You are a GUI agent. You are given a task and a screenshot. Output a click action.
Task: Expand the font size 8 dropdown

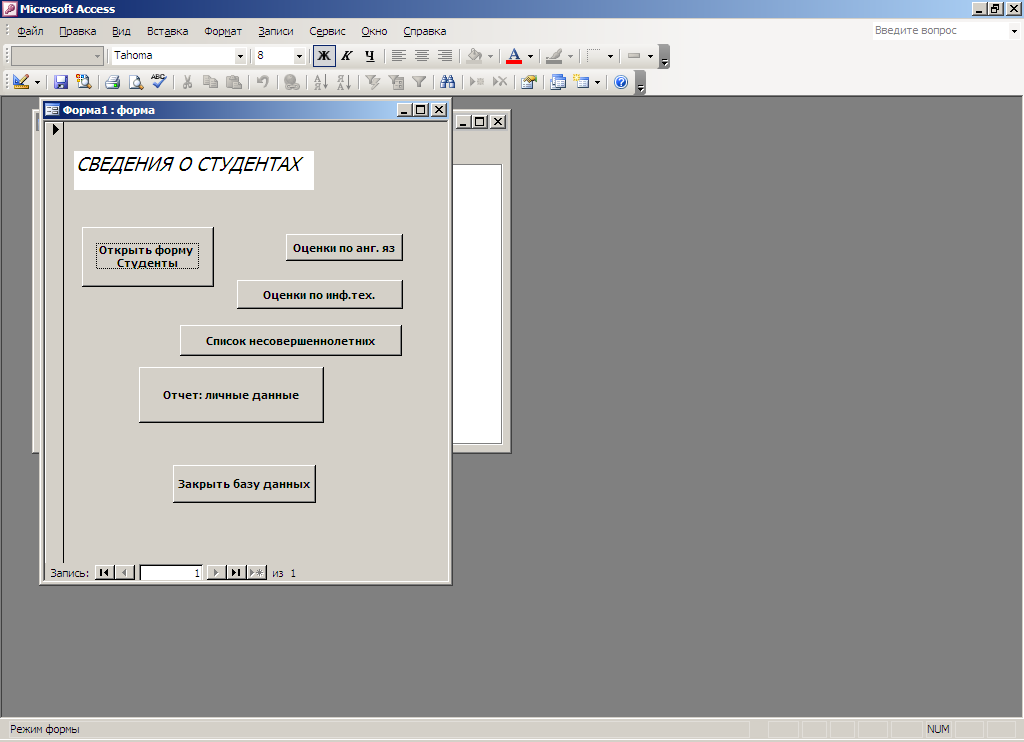(x=299, y=56)
